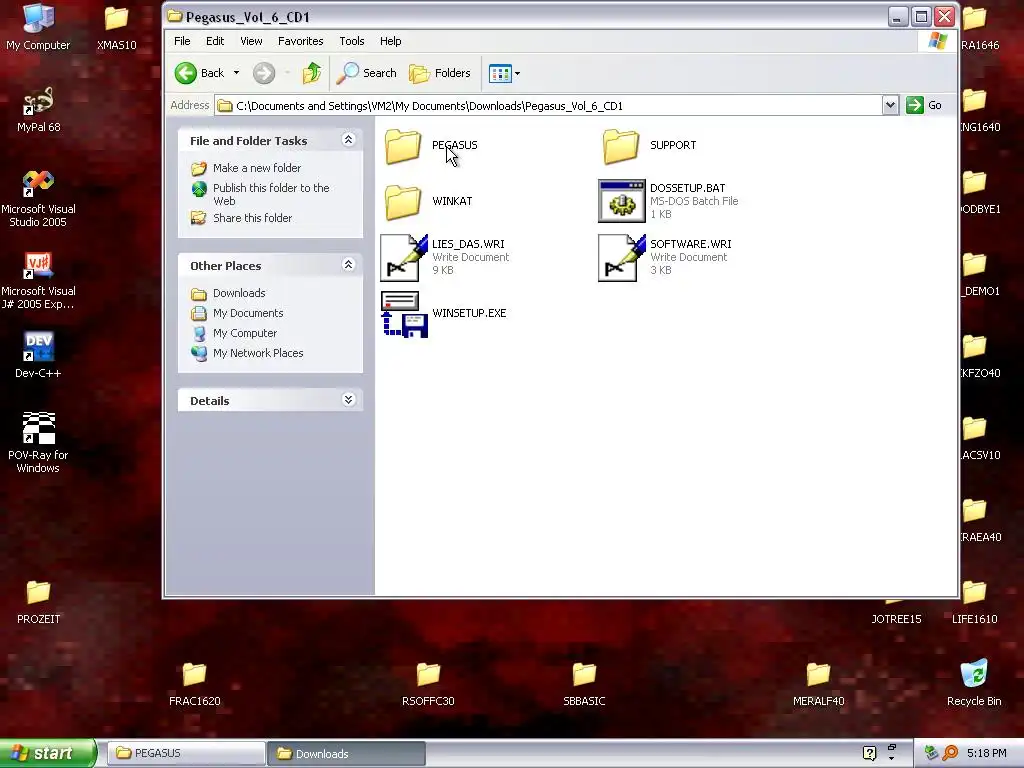
Task: Collapse the Other Places panel
Action: (x=349, y=264)
